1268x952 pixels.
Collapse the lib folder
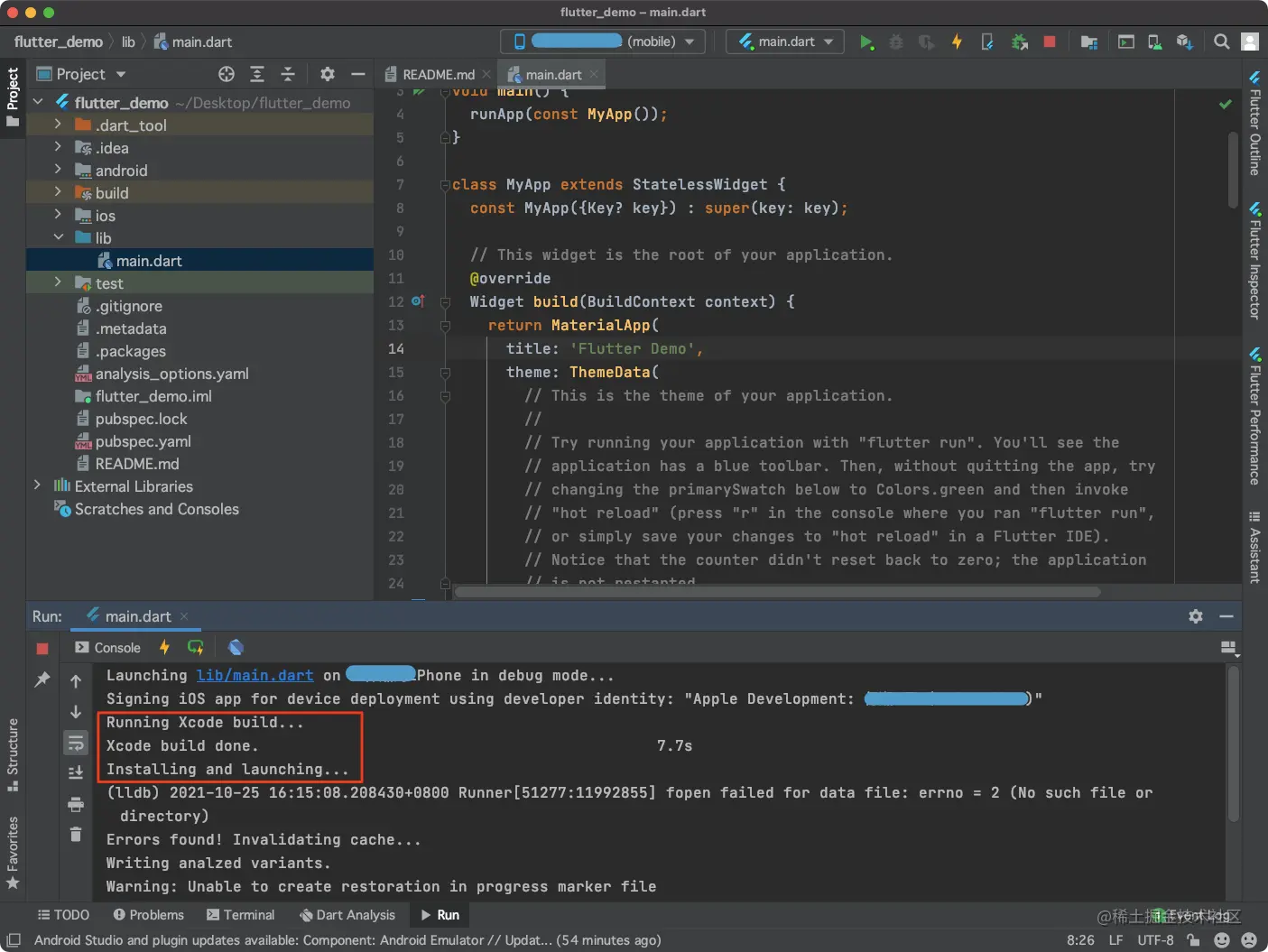[x=58, y=237]
